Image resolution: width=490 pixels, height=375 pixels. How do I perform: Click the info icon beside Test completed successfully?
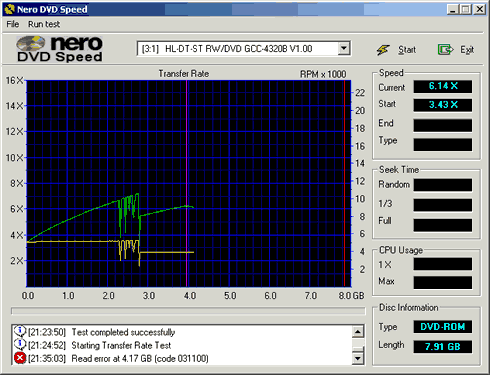(20, 332)
